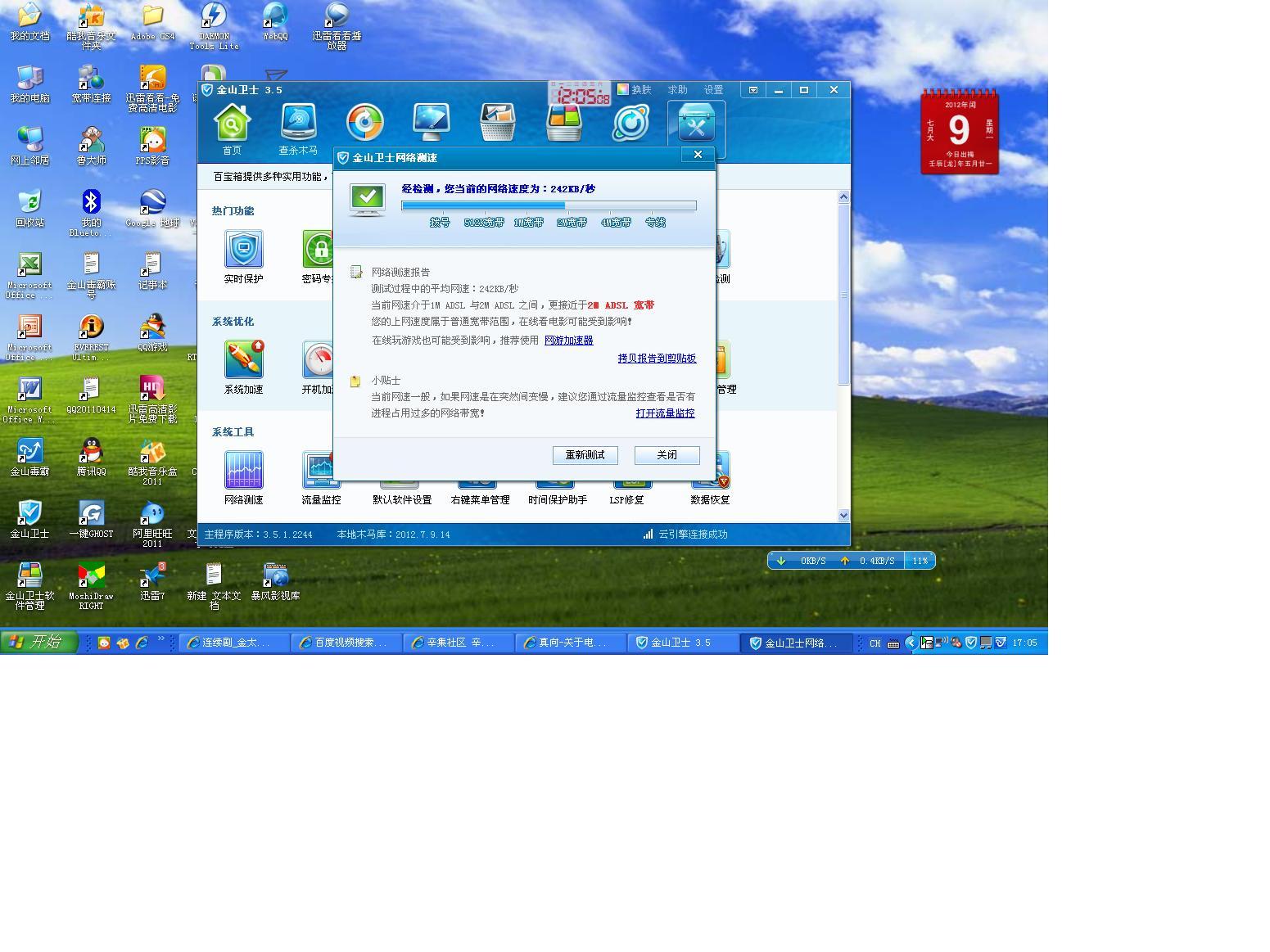This screenshot has width=1270, height=952.
Task: Launch the 网络测速 chart icon in 系统工具
Action: coord(243,470)
